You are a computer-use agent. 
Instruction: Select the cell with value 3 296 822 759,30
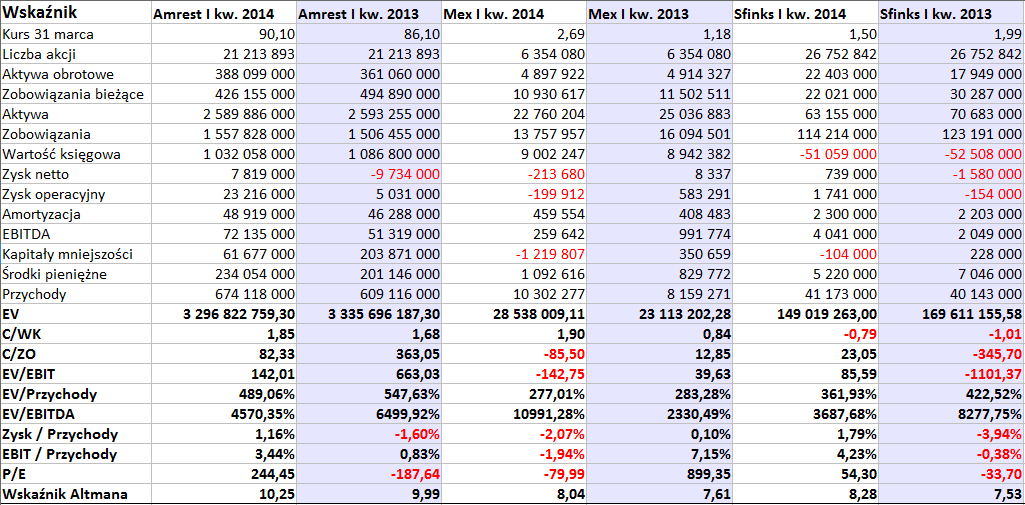[x=224, y=314]
